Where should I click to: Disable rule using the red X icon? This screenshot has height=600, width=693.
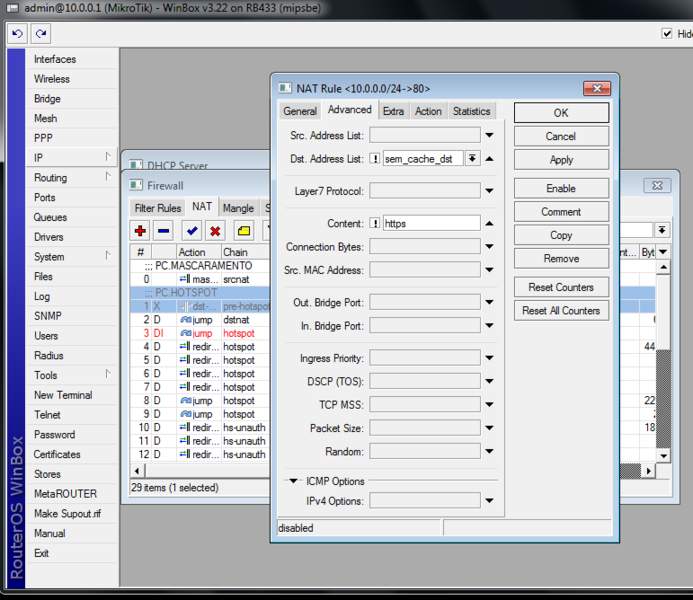[215, 231]
